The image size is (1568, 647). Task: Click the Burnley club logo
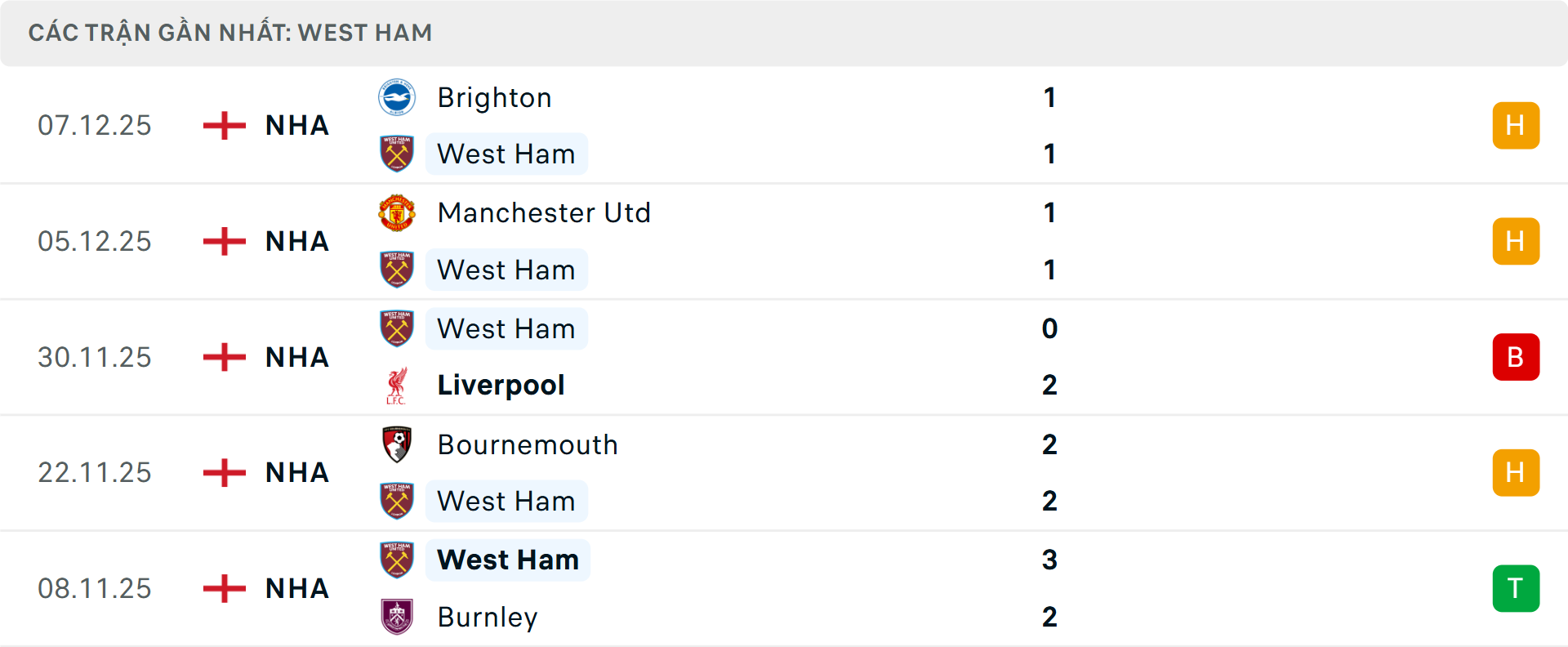click(397, 618)
